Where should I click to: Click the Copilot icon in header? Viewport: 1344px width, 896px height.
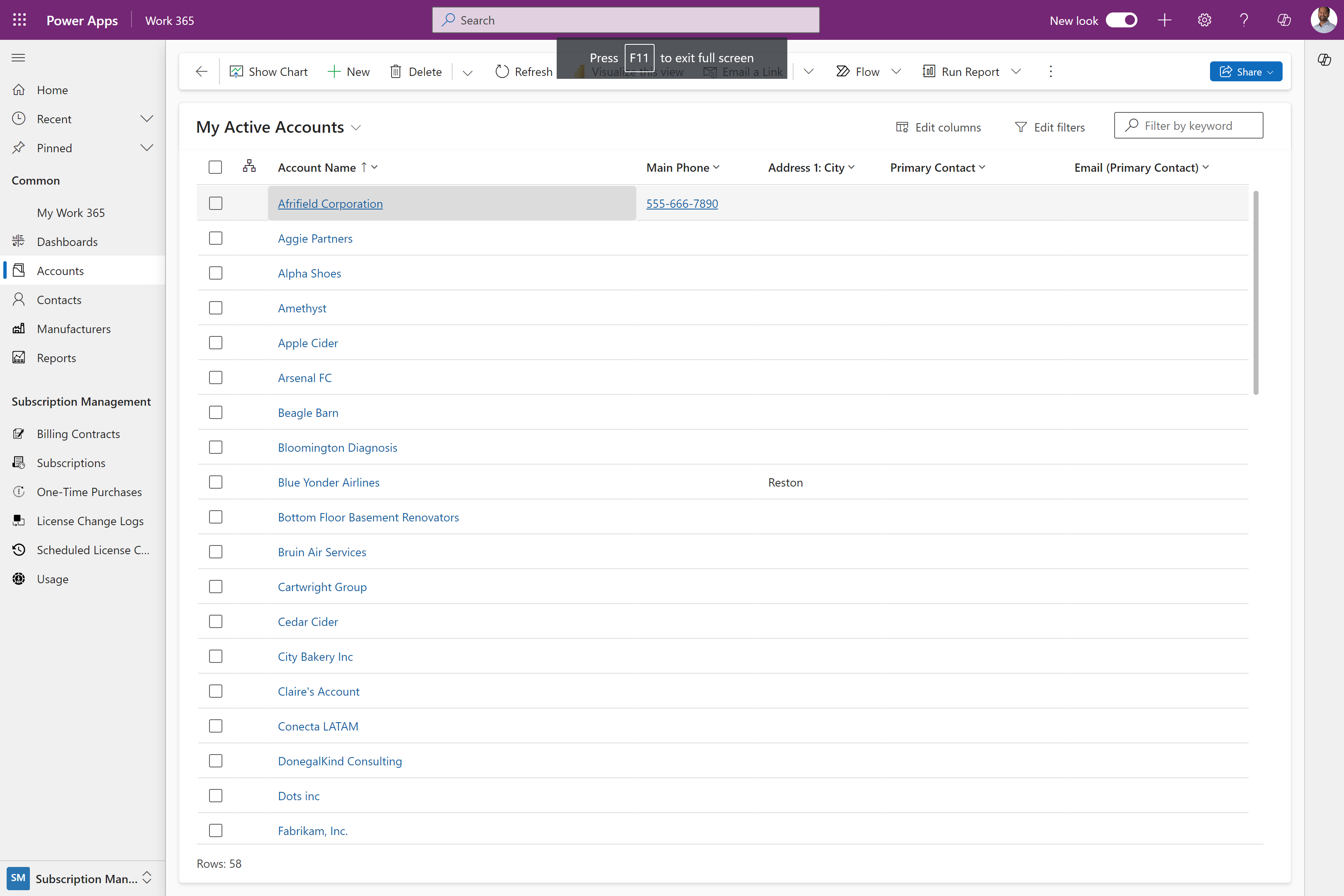coord(1284,20)
